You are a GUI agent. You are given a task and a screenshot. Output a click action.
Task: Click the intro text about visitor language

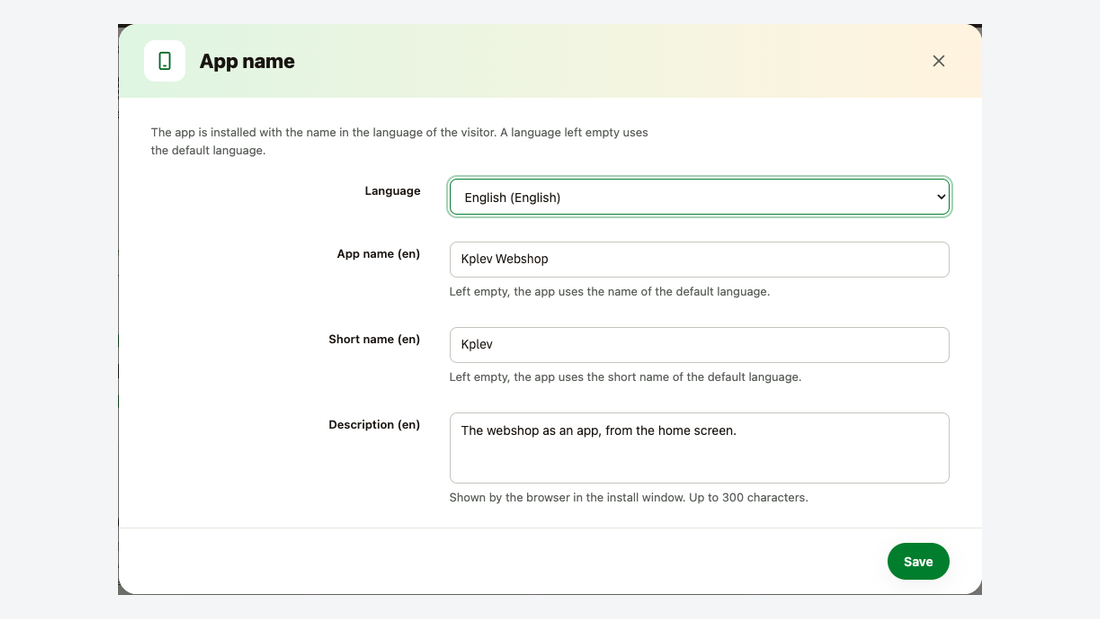pos(399,141)
